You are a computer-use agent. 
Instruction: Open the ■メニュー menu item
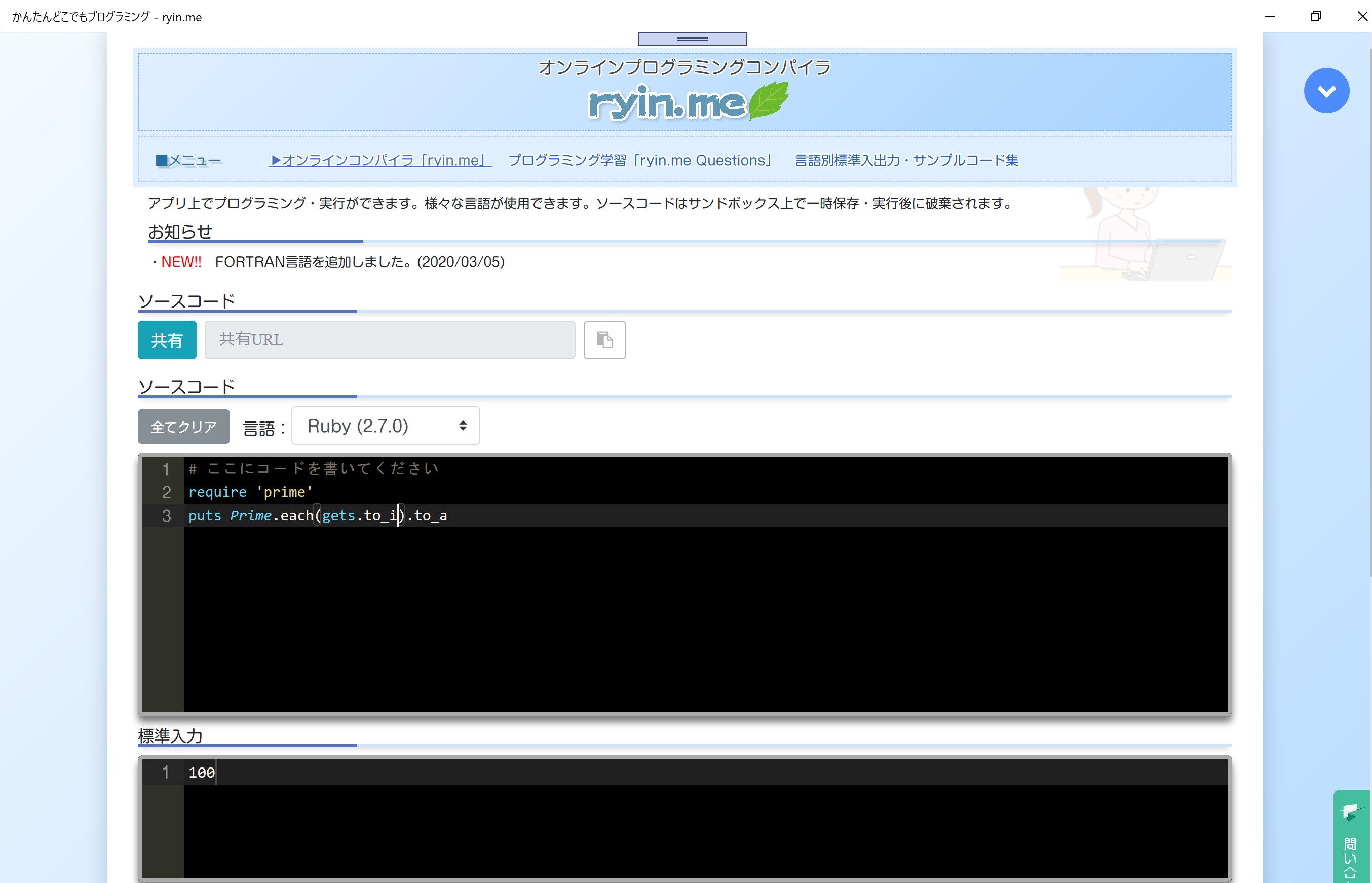pyautogui.click(x=188, y=160)
